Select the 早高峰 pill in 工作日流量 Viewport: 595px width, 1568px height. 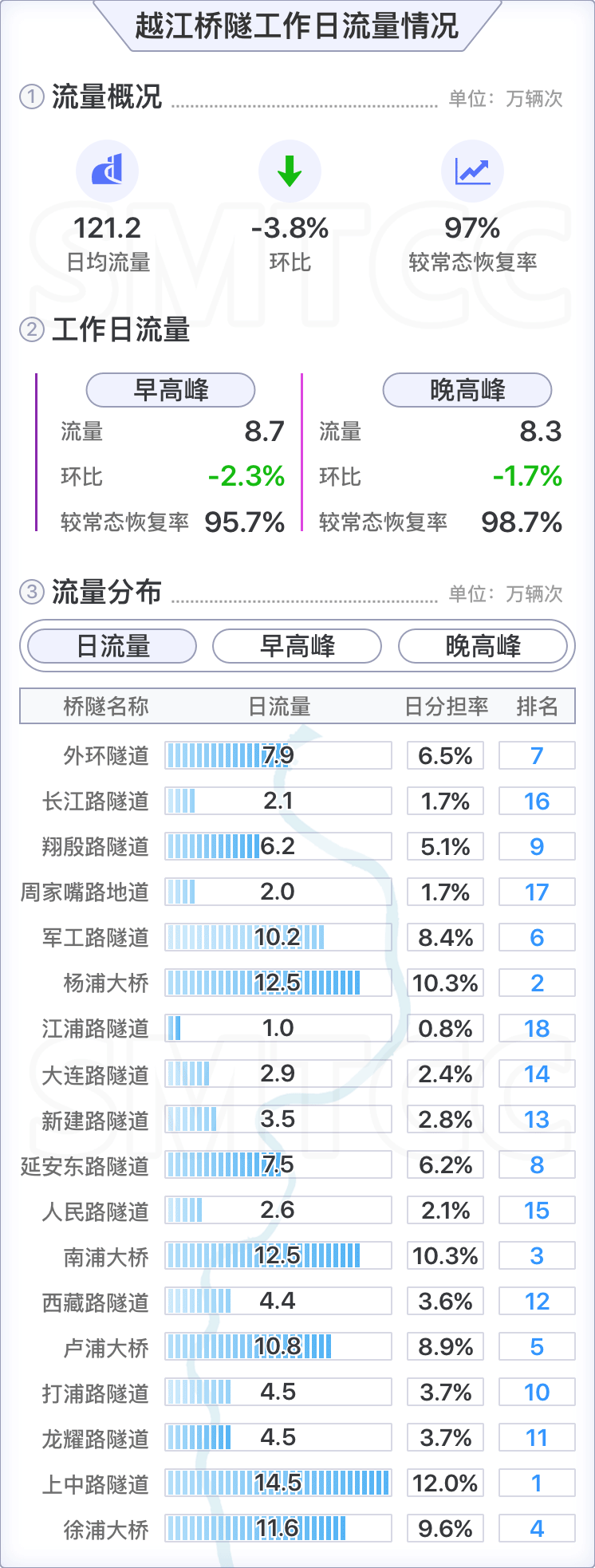171,390
